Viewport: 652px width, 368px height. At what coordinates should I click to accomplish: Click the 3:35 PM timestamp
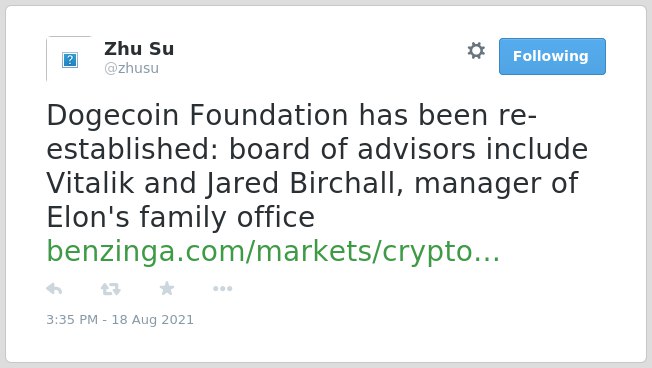click(72, 320)
